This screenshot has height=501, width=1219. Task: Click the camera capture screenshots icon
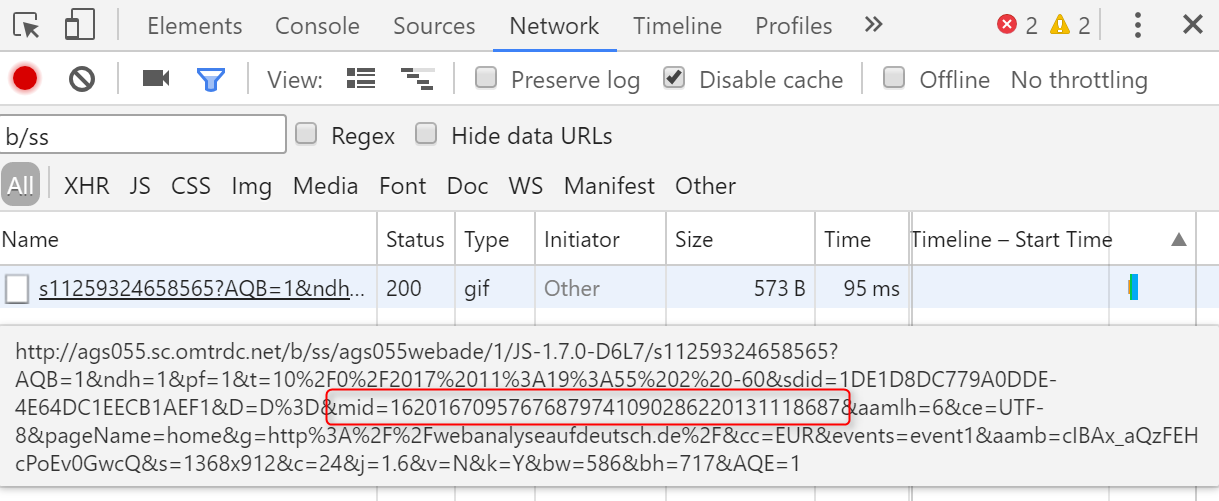[156, 79]
